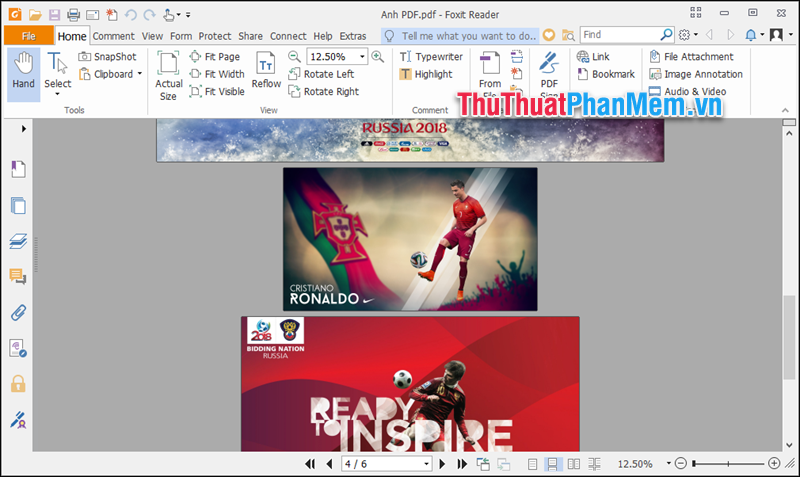Open the page number dropdown in status bar
Viewport: 800px width, 477px height.
click(x=426, y=464)
